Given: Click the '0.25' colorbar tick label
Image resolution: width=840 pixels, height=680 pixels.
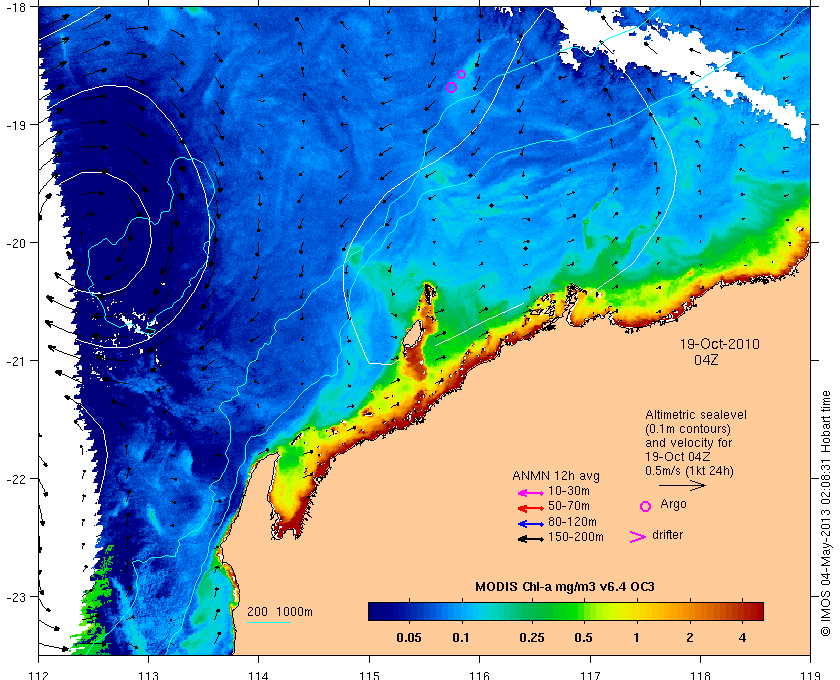Looking at the screenshot, I should click(x=532, y=638).
